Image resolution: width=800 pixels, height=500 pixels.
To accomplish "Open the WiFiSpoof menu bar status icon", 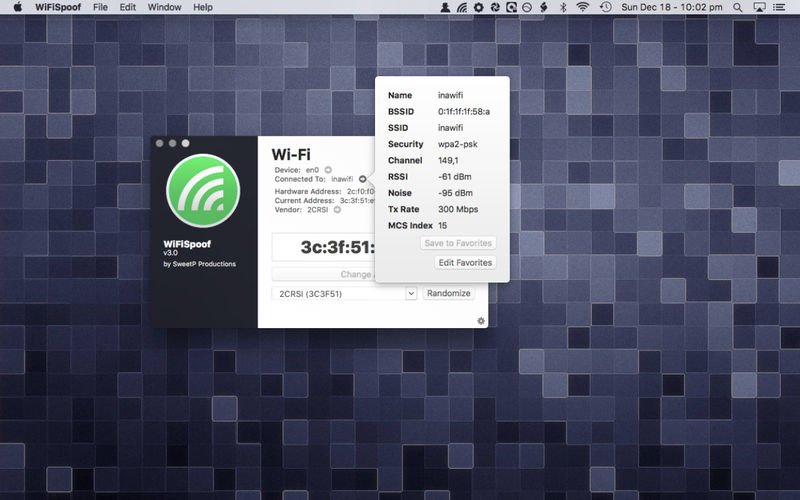I will [462, 7].
